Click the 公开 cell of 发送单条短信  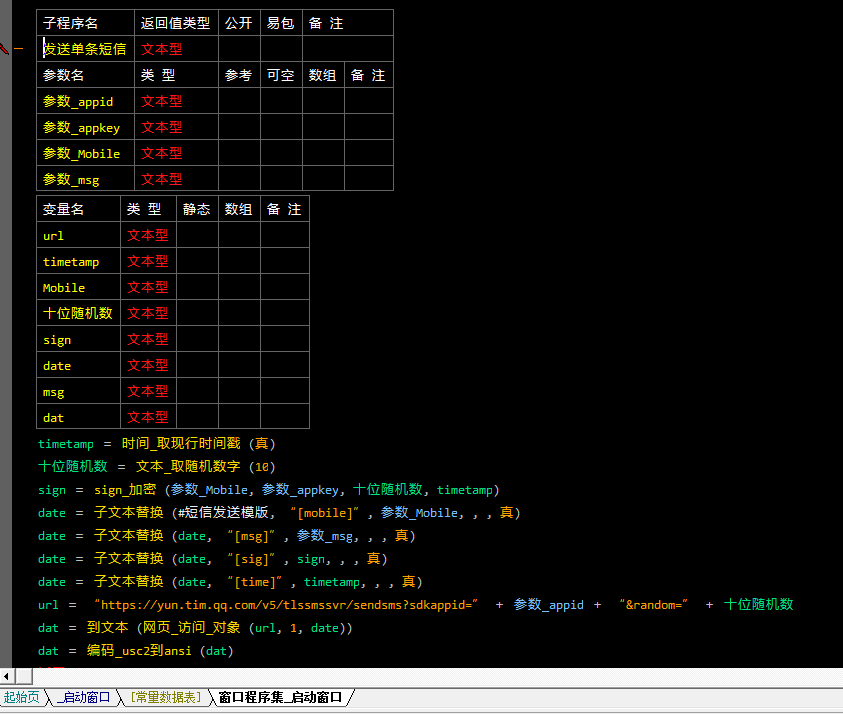(x=239, y=49)
